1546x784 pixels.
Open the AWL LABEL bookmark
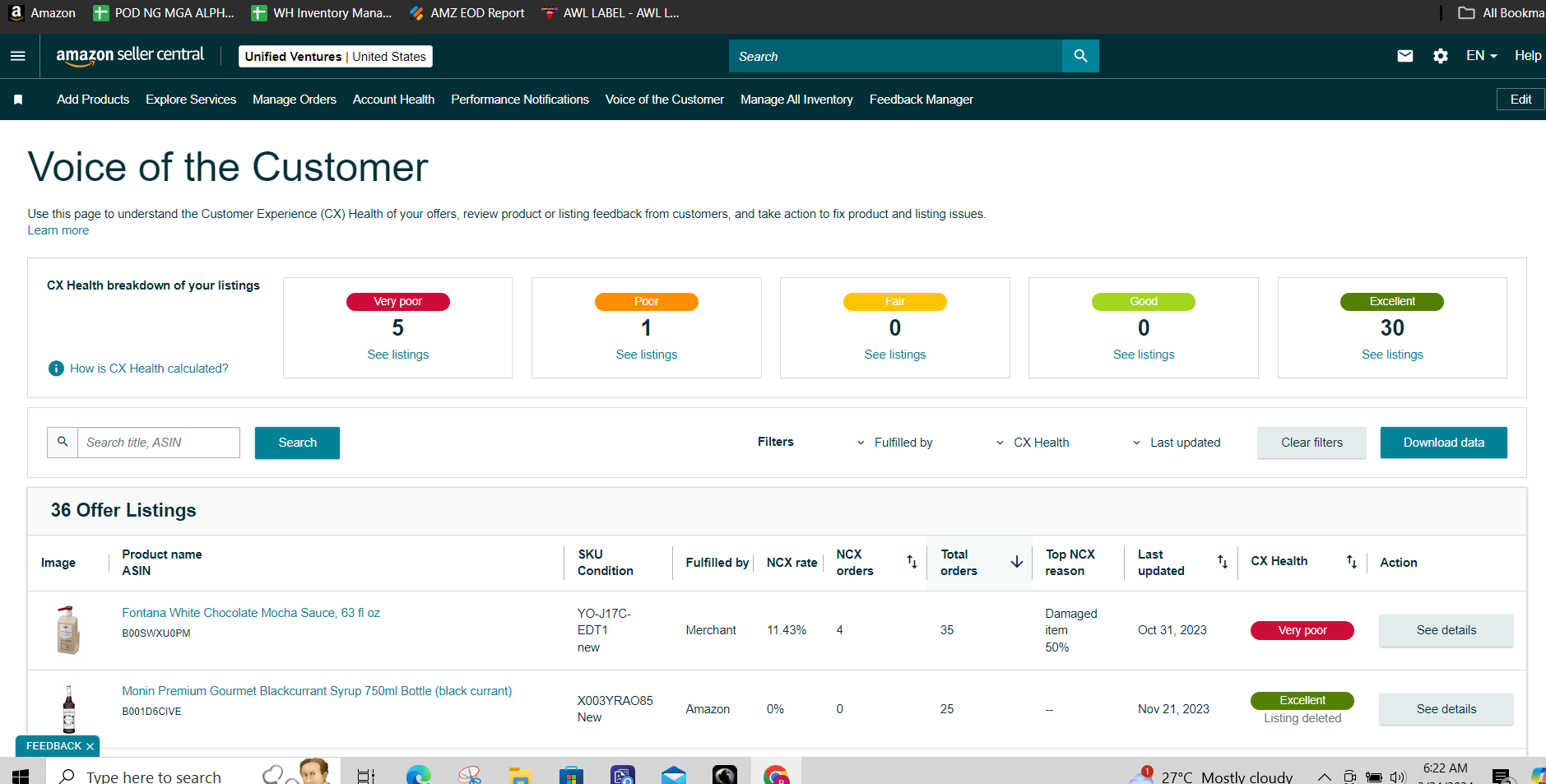pyautogui.click(x=610, y=13)
